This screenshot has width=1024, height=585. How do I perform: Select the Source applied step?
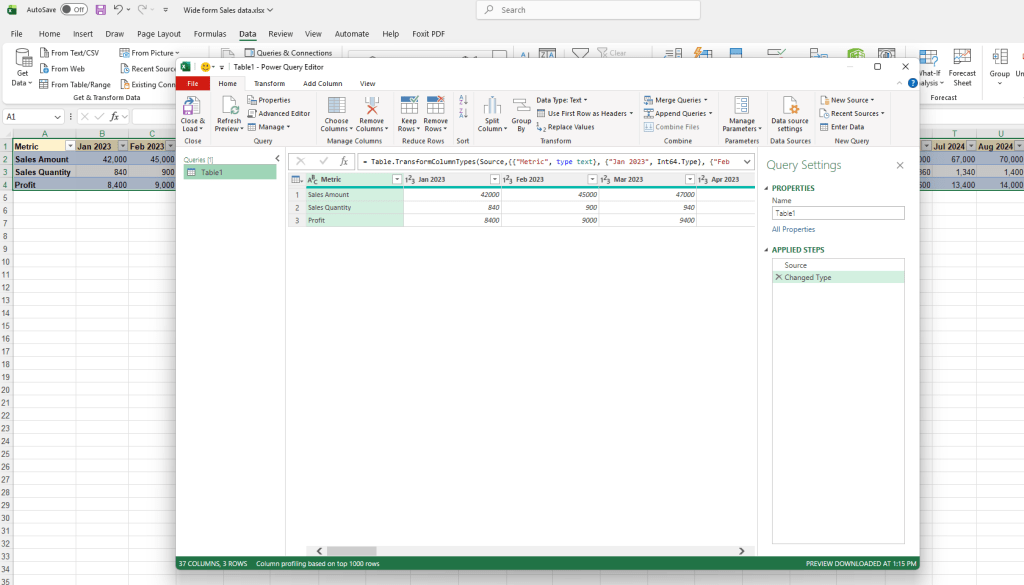(795, 265)
